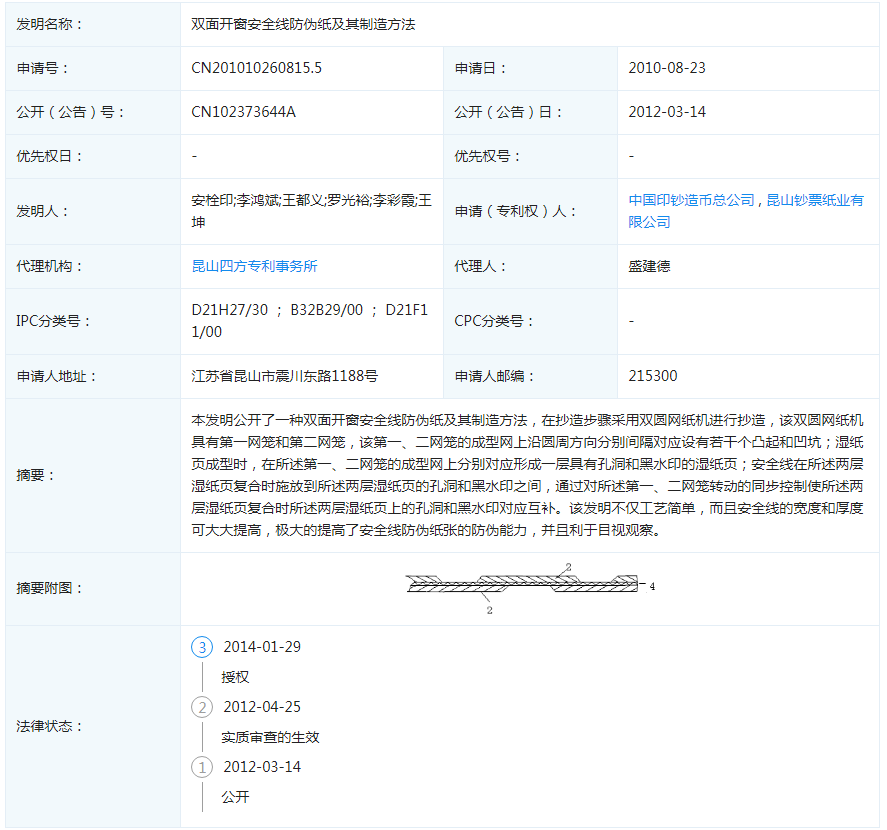Click publication number CN102373644A

[243, 112]
